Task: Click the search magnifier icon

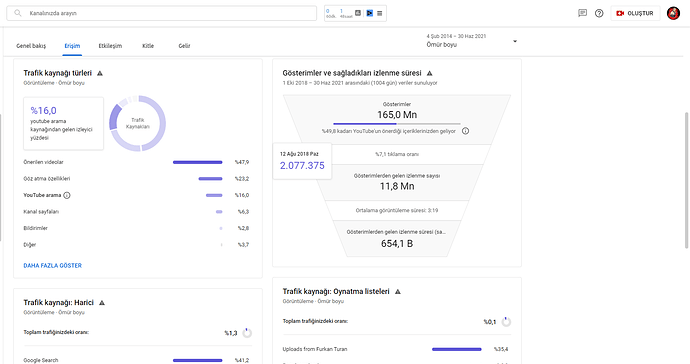Action: click(18, 13)
